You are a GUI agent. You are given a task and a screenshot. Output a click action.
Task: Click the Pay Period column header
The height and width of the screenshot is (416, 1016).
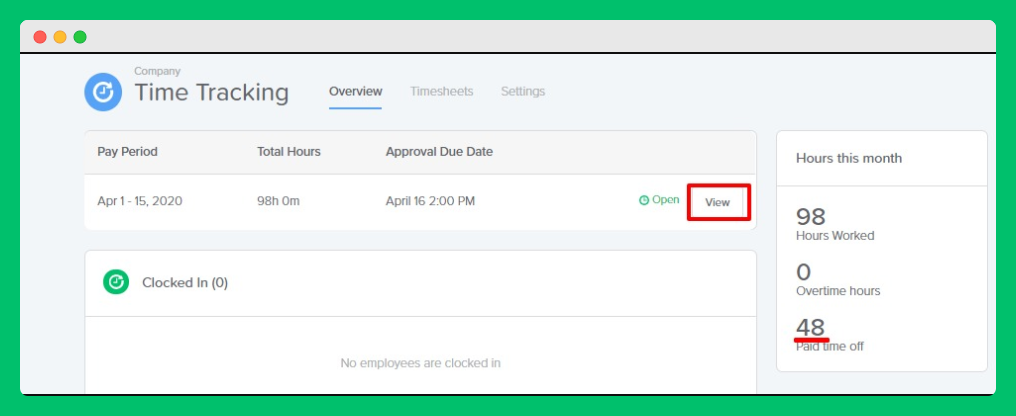click(x=128, y=152)
